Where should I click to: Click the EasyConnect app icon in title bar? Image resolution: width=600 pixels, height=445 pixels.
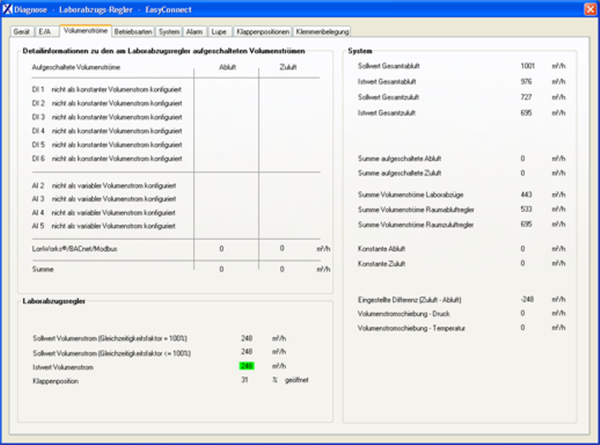(x=8, y=9)
